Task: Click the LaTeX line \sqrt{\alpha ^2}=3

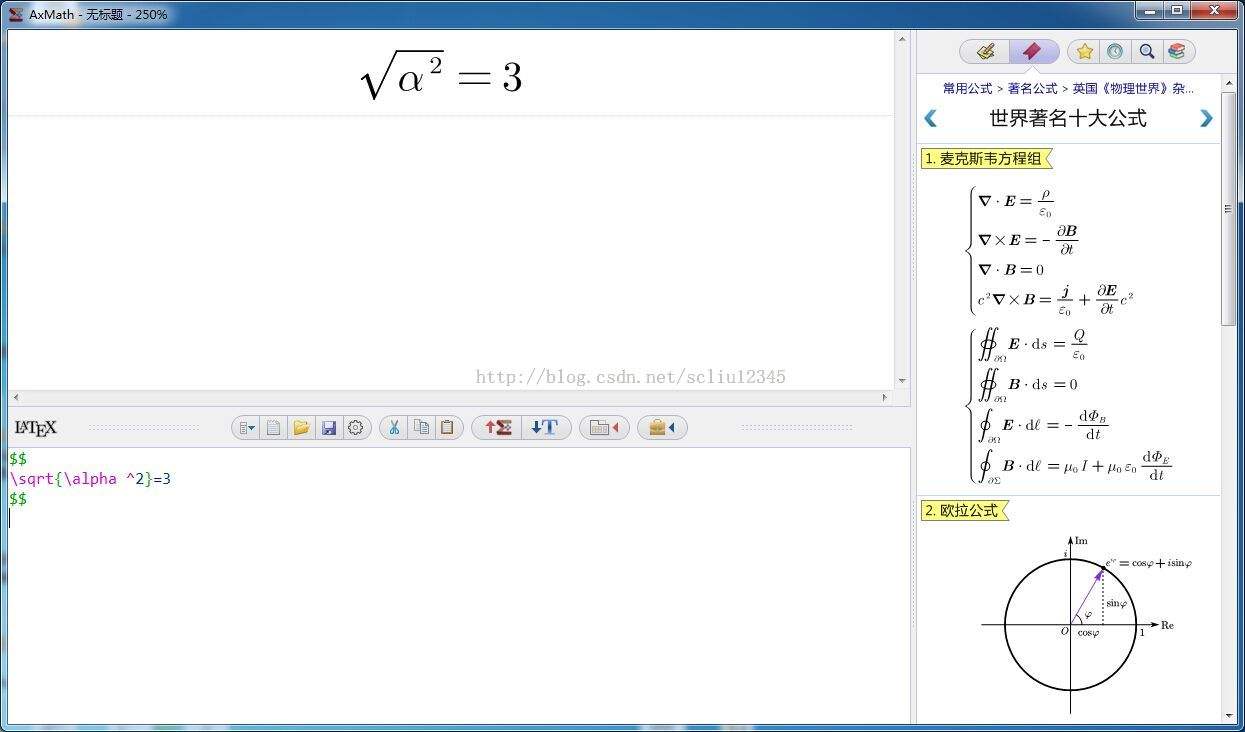Action: tap(90, 479)
